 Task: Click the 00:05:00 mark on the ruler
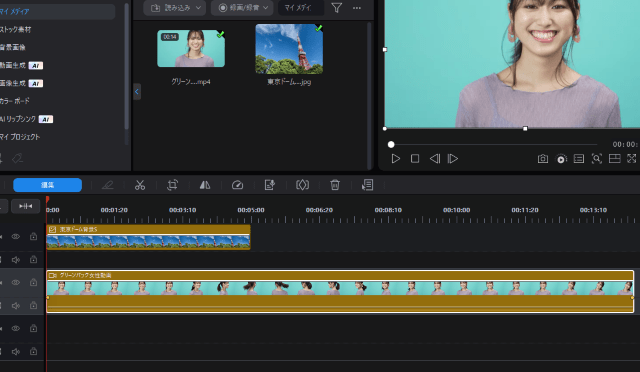click(x=251, y=210)
